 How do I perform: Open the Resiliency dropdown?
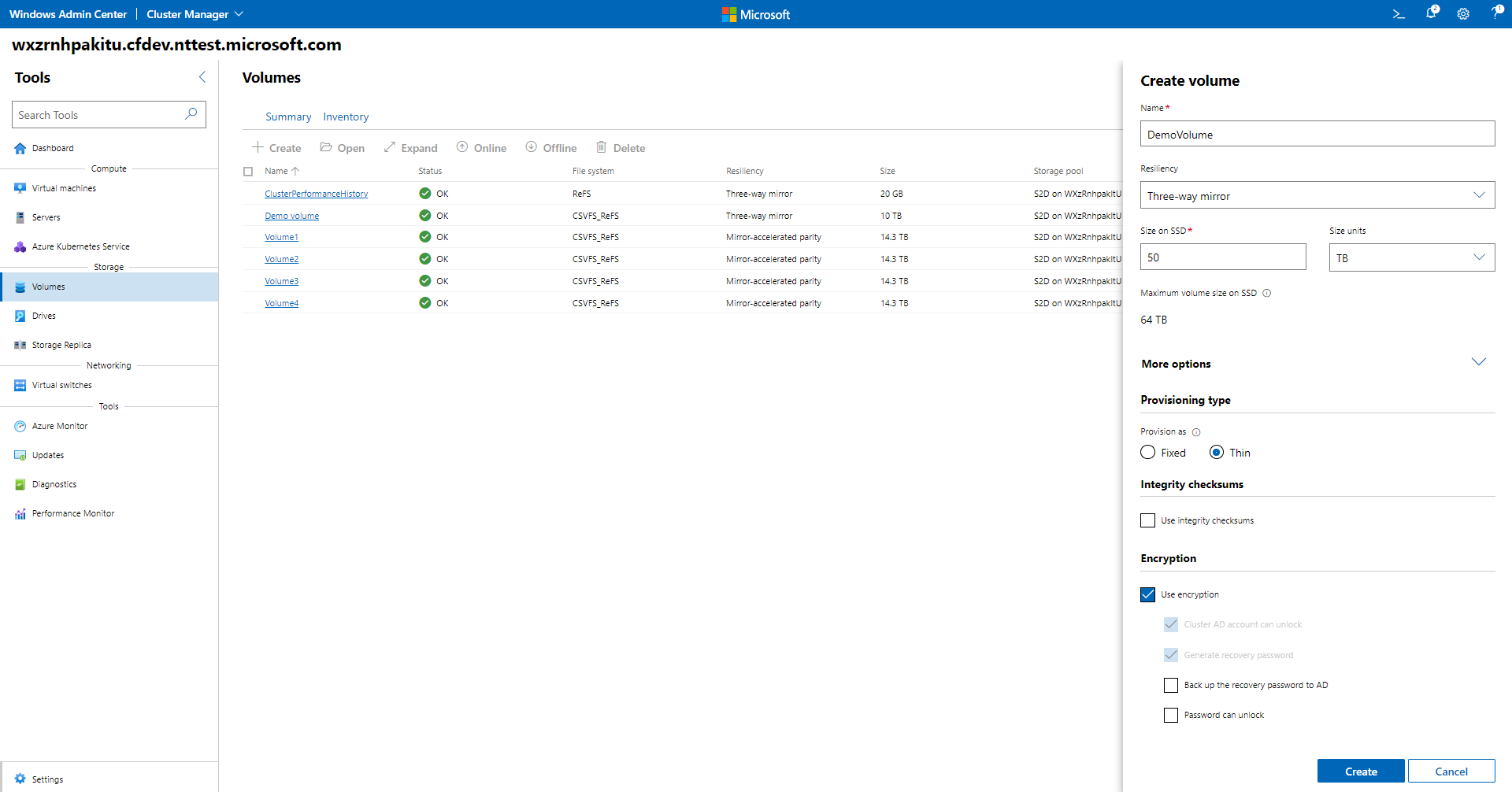point(1317,195)
